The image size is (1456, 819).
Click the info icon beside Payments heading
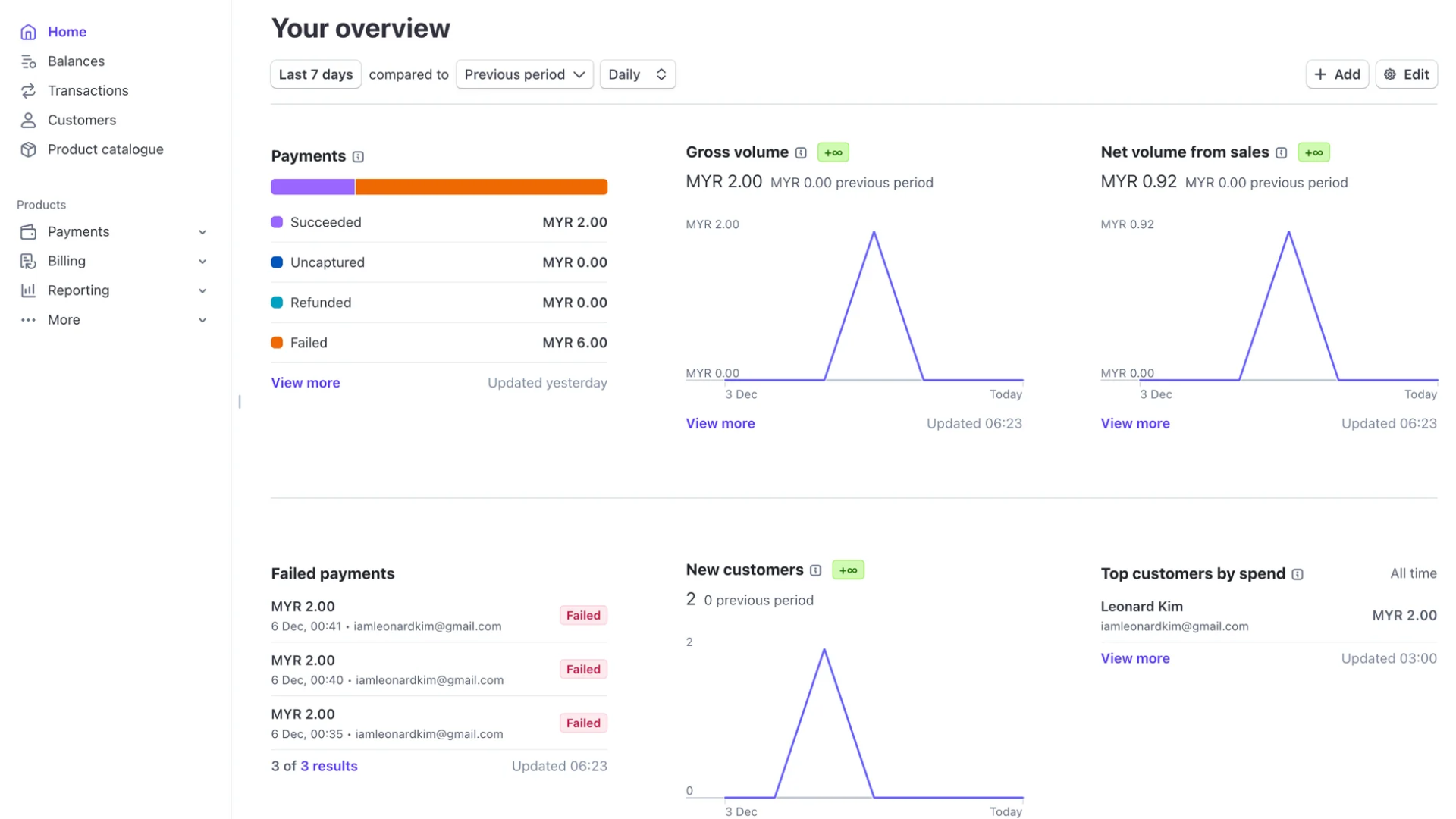pos(358,157)
